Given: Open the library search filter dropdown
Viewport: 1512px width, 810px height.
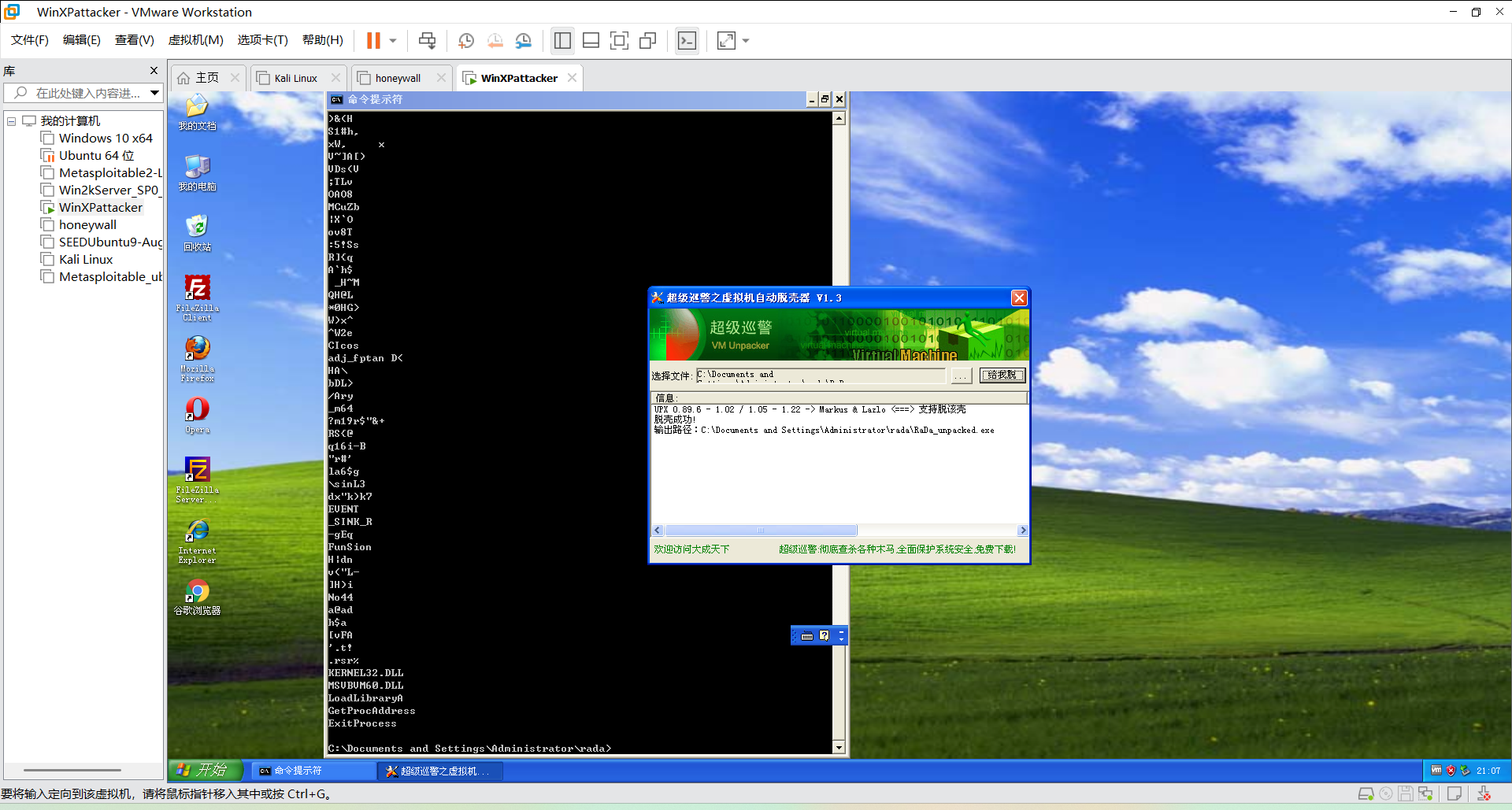Looking at the screenshot, I should [155, 93].
